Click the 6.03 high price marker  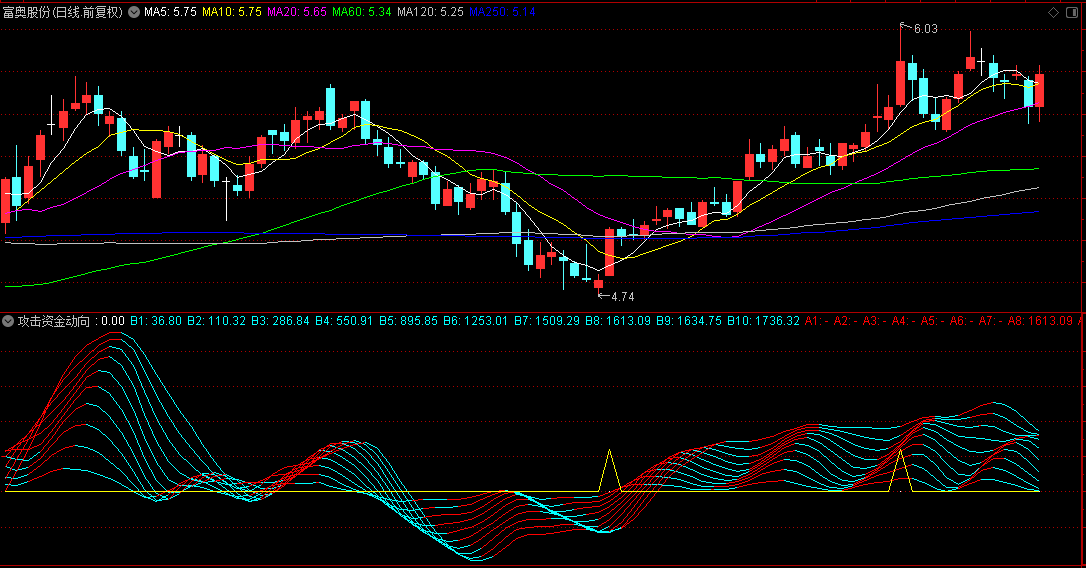pos(925,28)
